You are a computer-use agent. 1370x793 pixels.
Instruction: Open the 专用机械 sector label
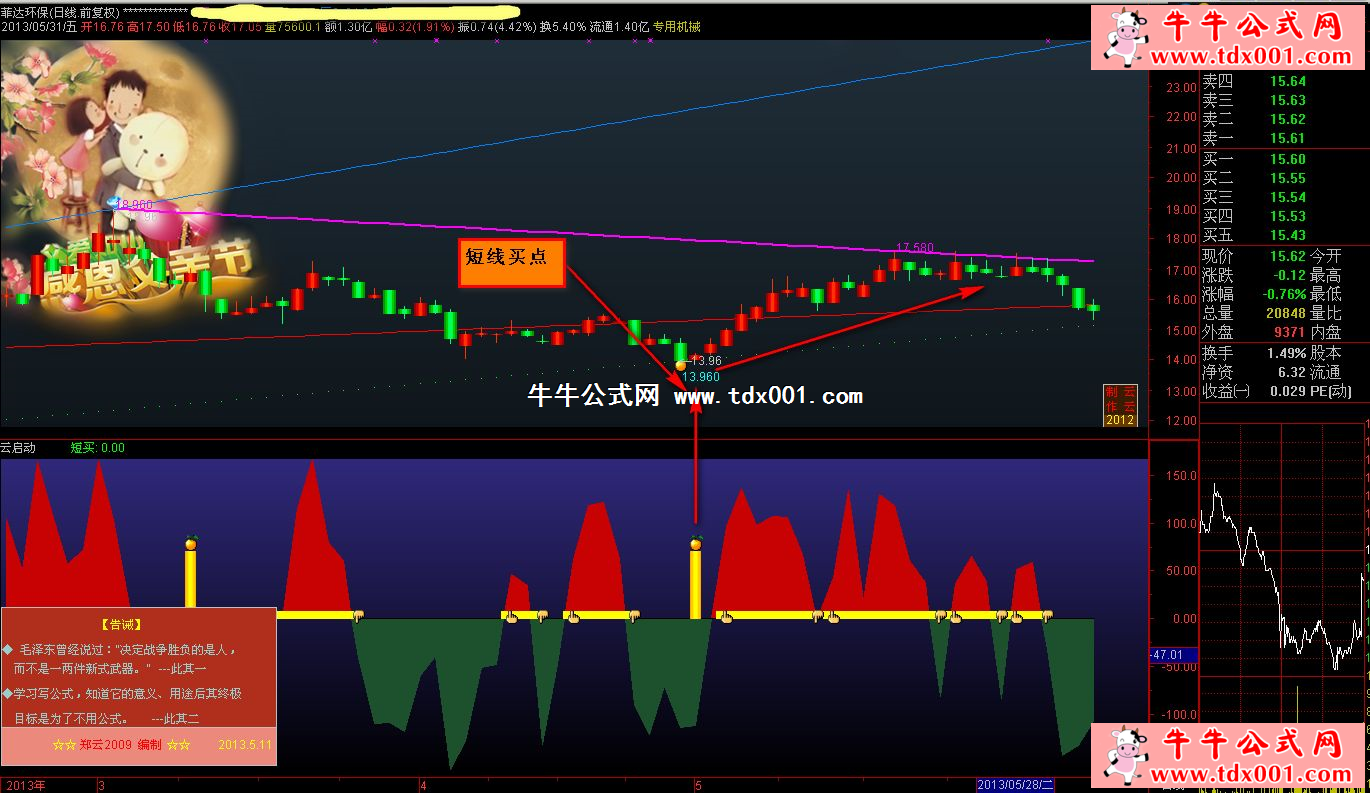click(x=677, y=27)
